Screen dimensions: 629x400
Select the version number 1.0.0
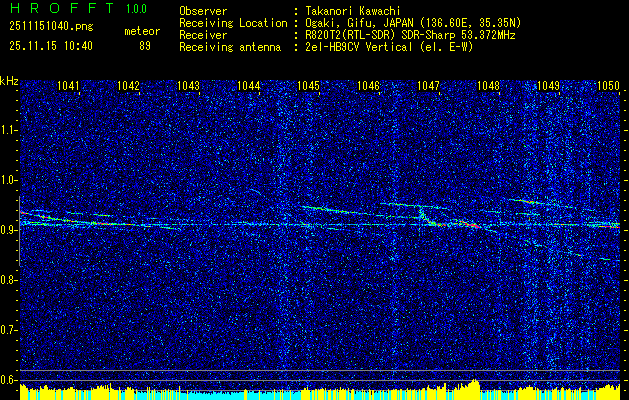tap(136, 9)
